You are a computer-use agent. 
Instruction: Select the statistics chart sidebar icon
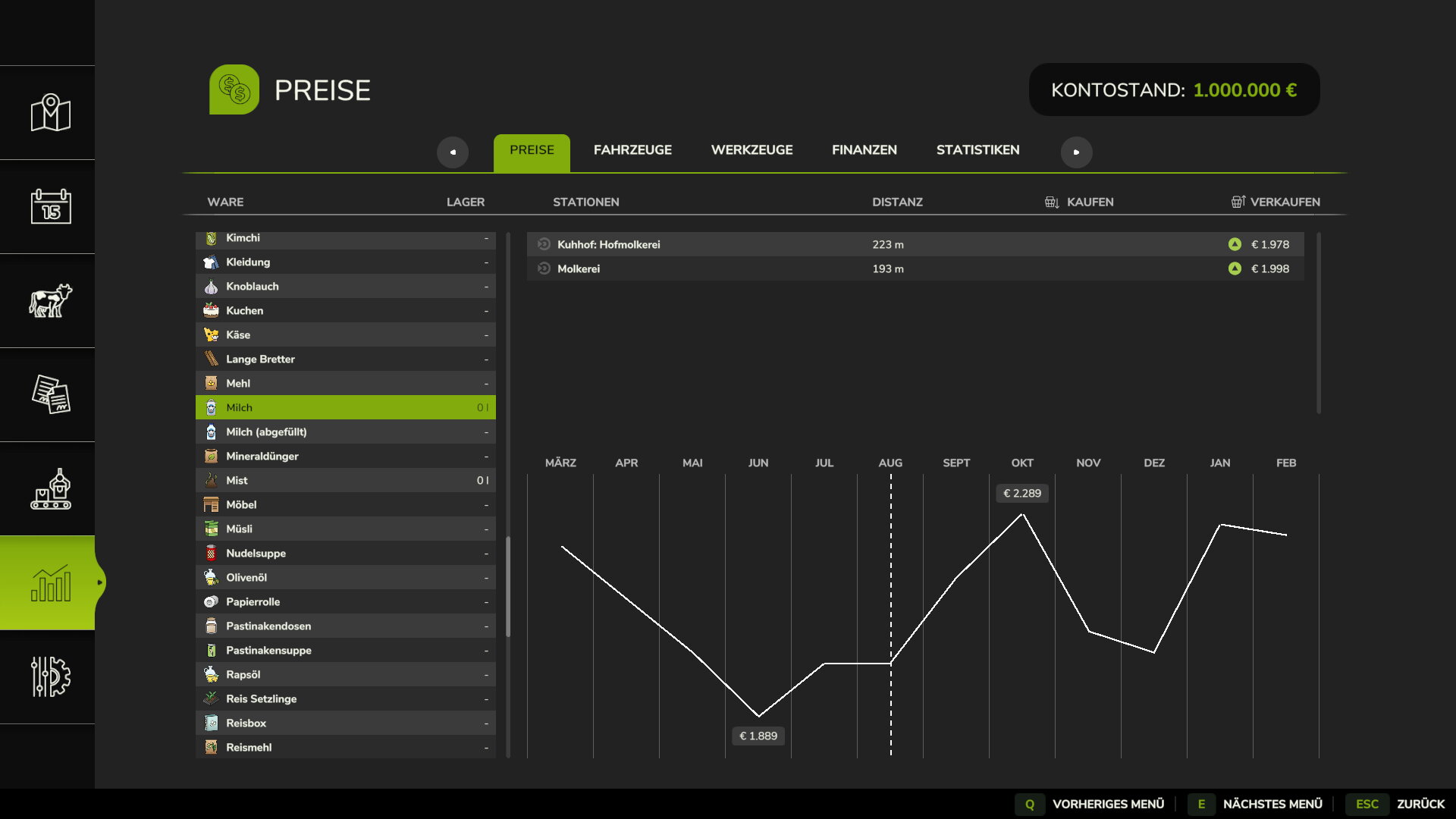50,583
